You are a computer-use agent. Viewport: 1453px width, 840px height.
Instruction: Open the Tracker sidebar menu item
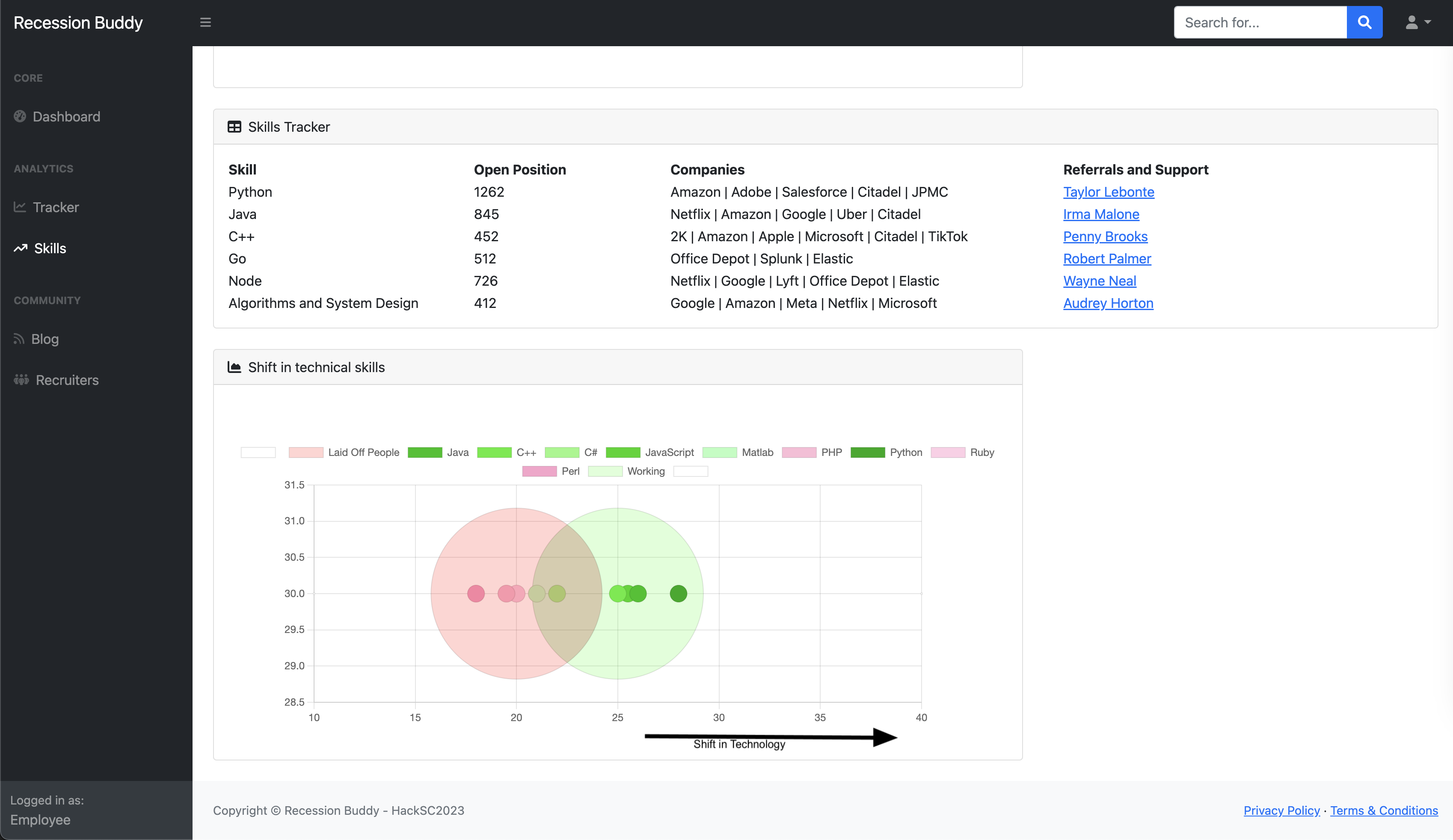(56, 207)
